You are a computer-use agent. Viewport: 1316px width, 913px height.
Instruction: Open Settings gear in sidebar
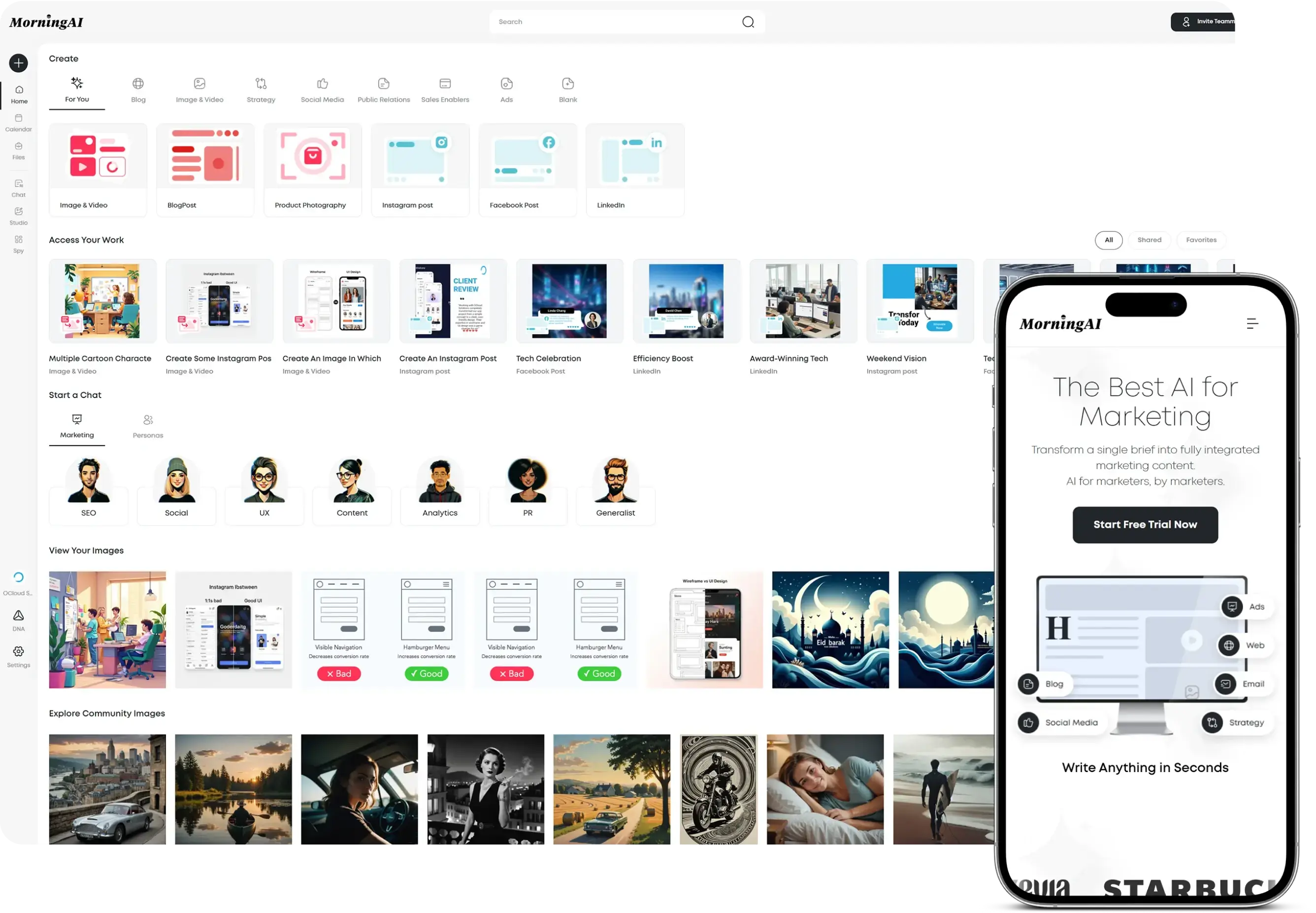click(x=18, y=656)
